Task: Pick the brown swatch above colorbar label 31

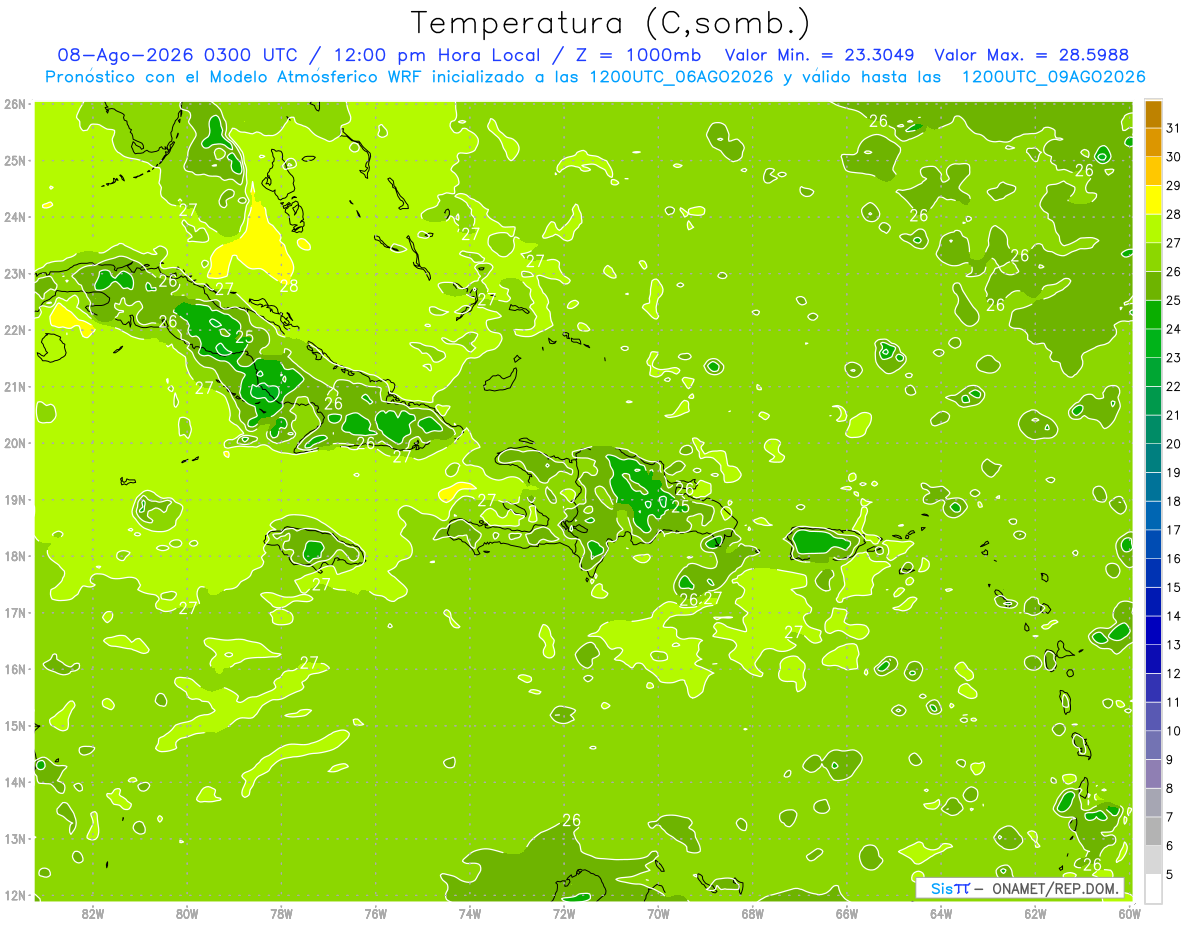Action: (1153, 114)
